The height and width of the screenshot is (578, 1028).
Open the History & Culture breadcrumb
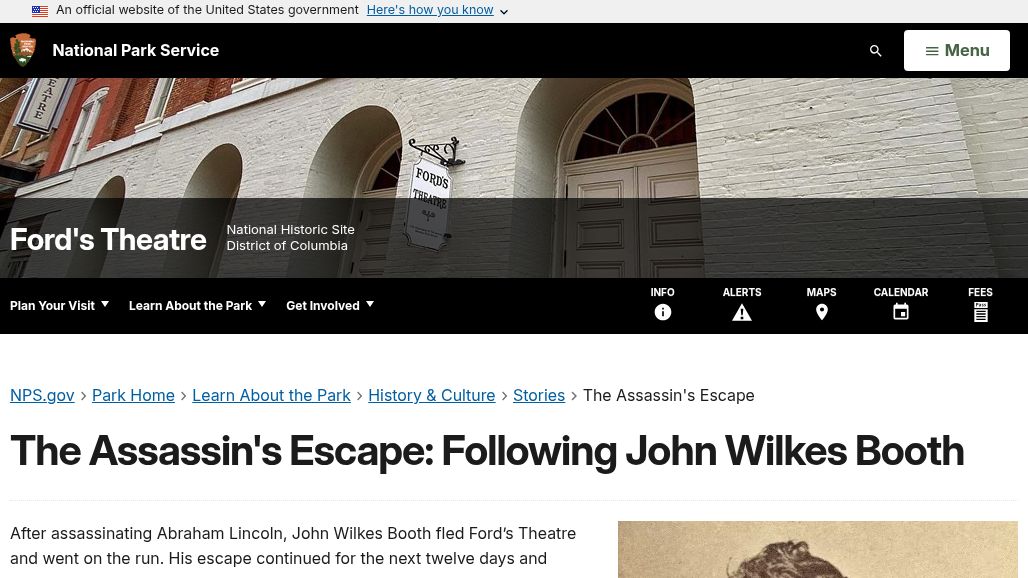(431, 395)
